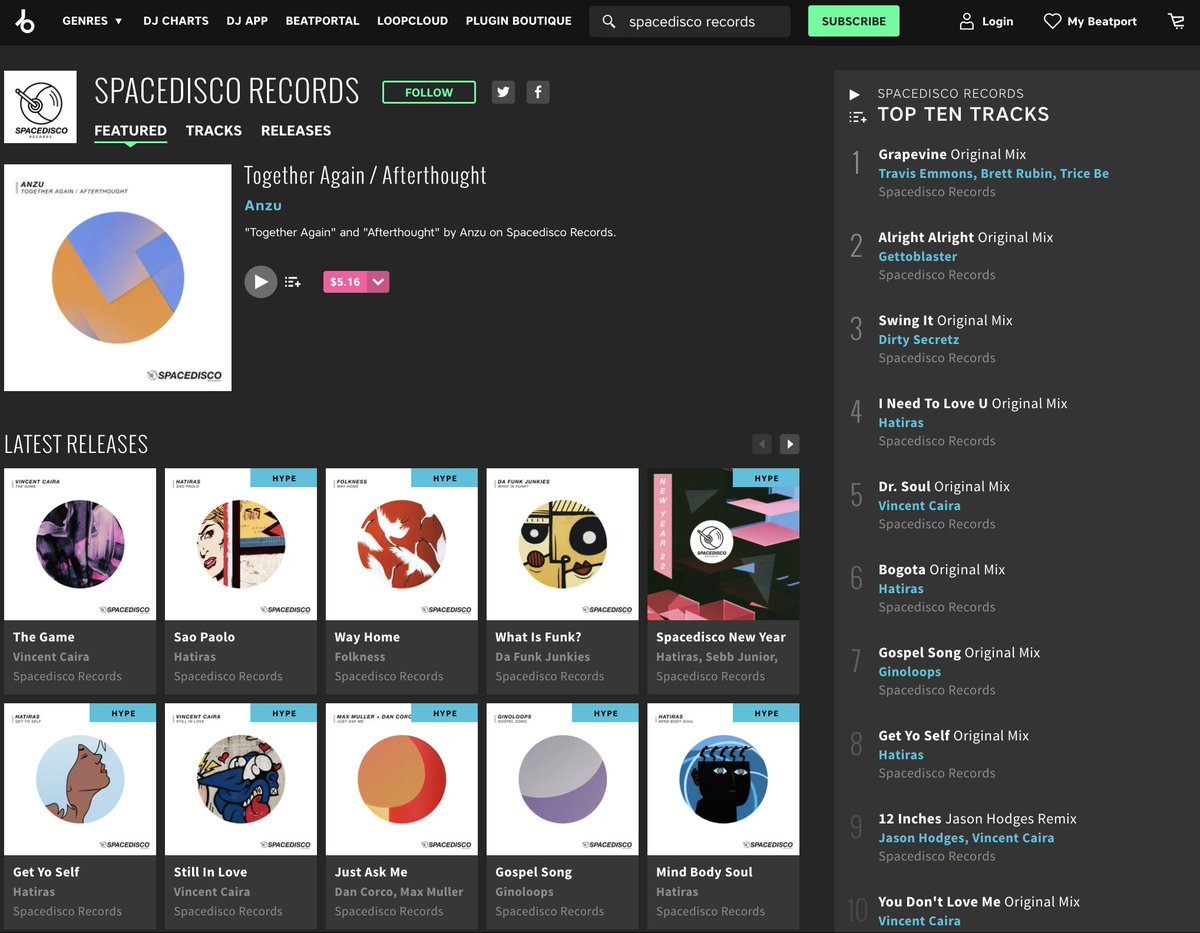This screenshot has width=1200, height=933.
Task: Play the Together Again / Afterthought release
Action: click(x=261, y=282)
